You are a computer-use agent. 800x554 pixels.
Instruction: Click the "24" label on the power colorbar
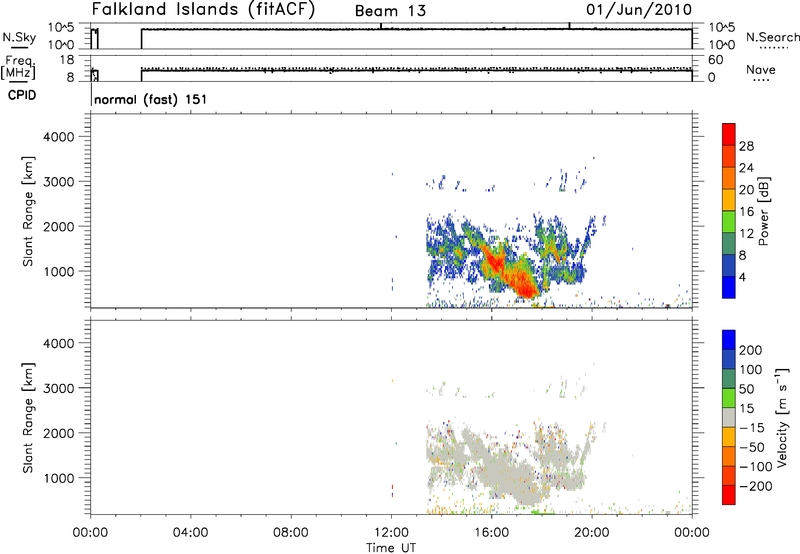(746, 168)
